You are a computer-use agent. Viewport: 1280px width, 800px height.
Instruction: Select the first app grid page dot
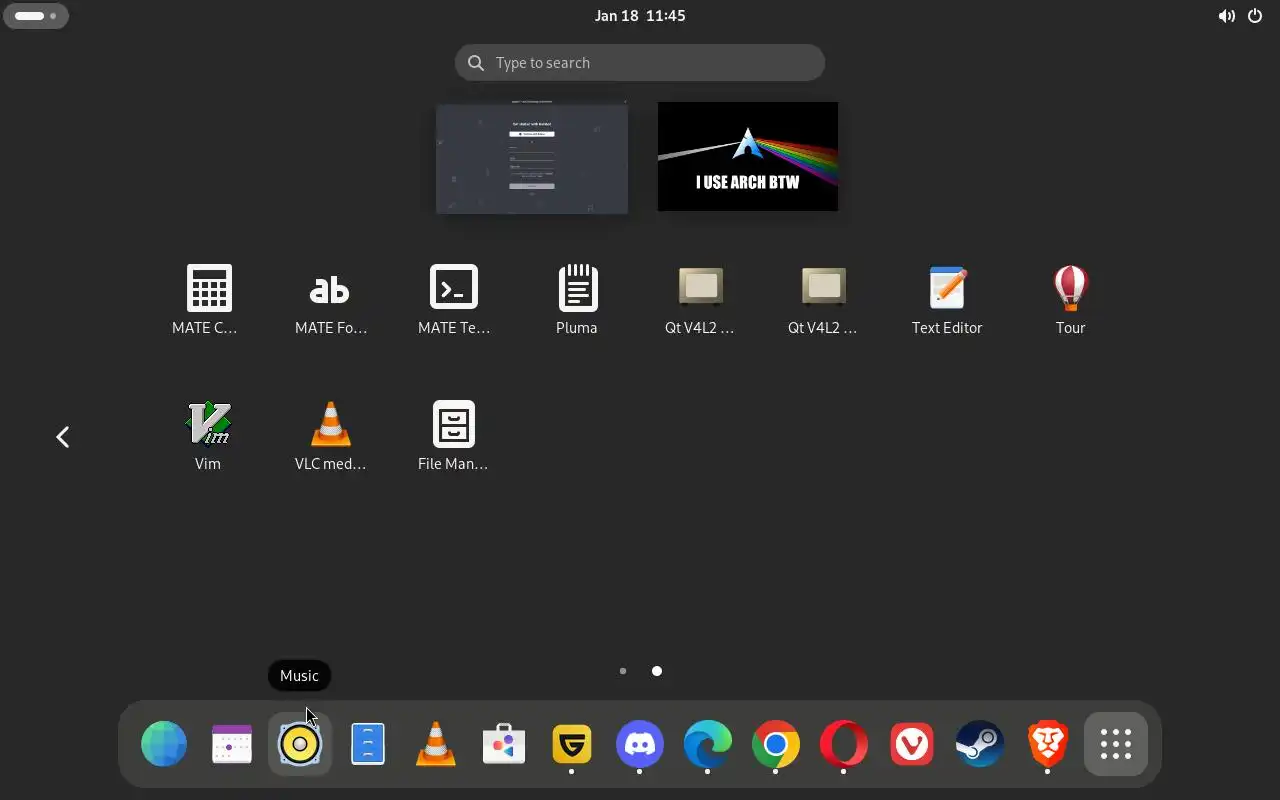[623, 671]
